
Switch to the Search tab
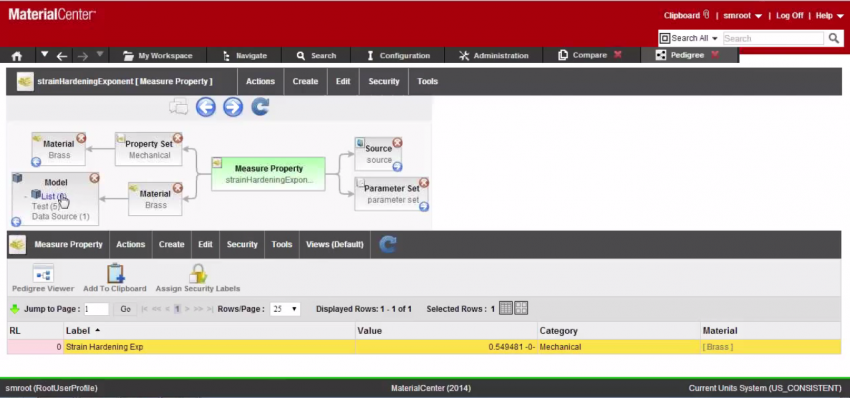(317, 55)
